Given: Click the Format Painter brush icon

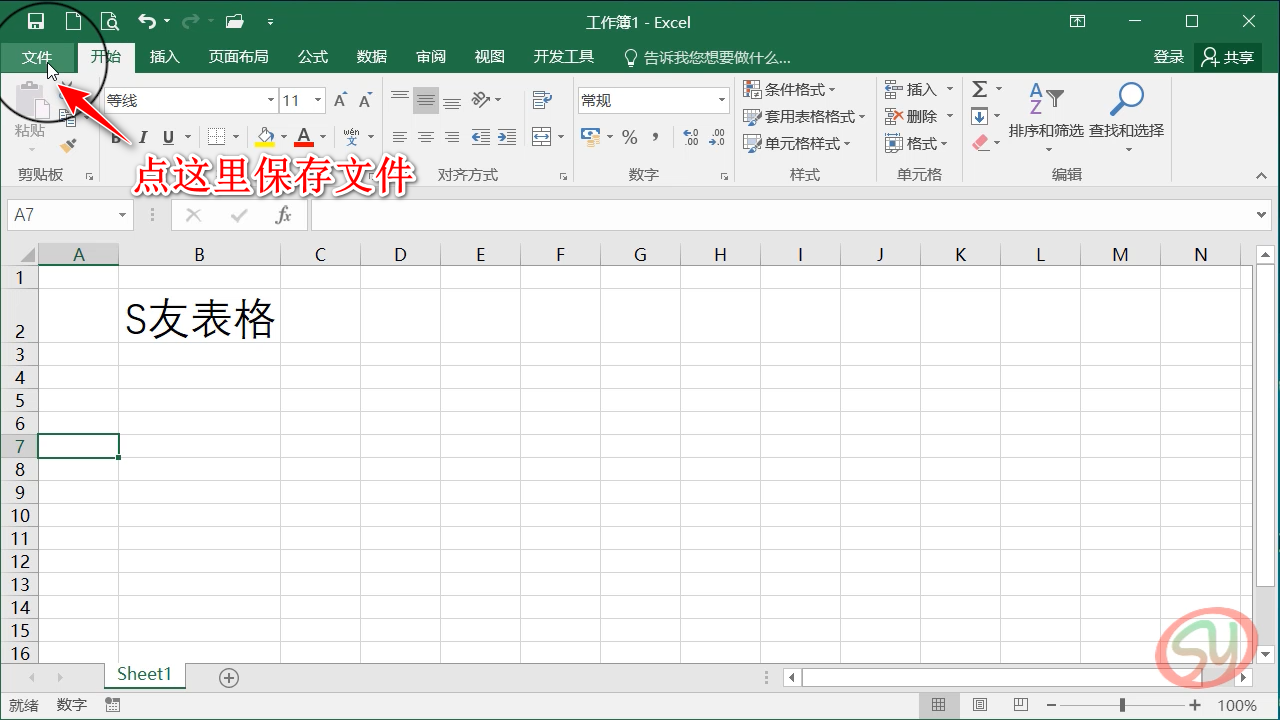Looking at the screenshot, I should pyautogui.click(x=68, y=146).
